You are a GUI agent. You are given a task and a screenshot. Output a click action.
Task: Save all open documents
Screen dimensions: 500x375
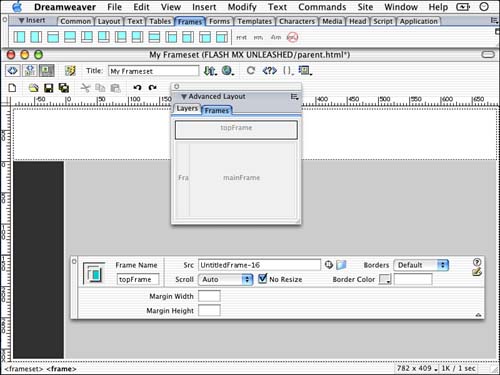coord(64,88)
